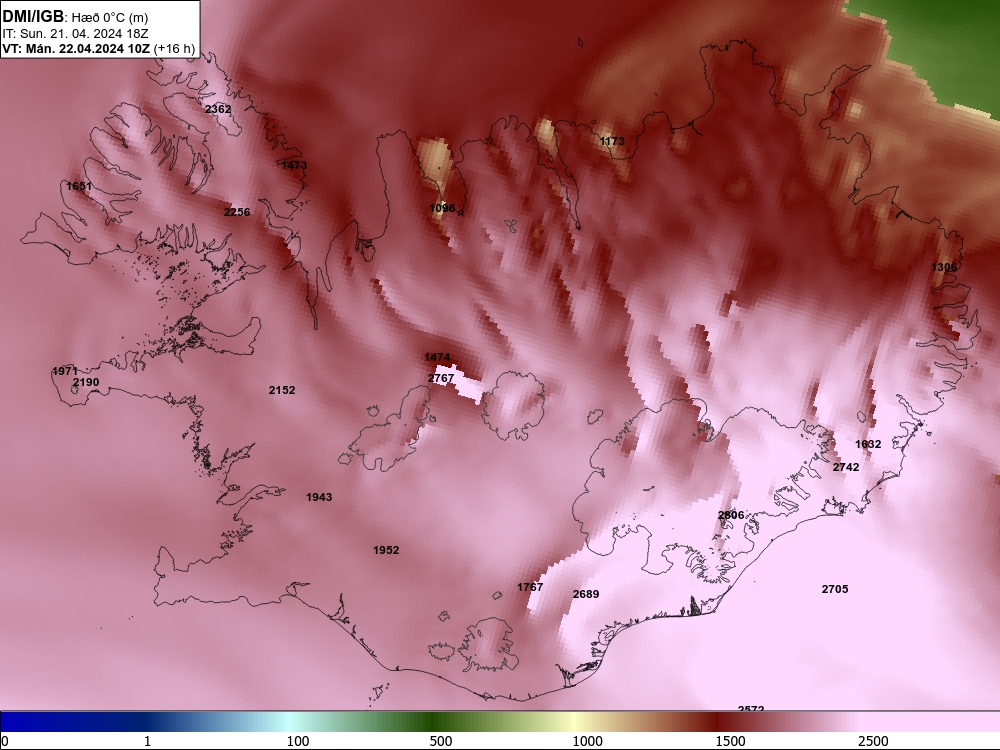The height and width of the screenshot is (750, 1000).
Task: Click legend tick label 1000
Action: pos(587,741)
